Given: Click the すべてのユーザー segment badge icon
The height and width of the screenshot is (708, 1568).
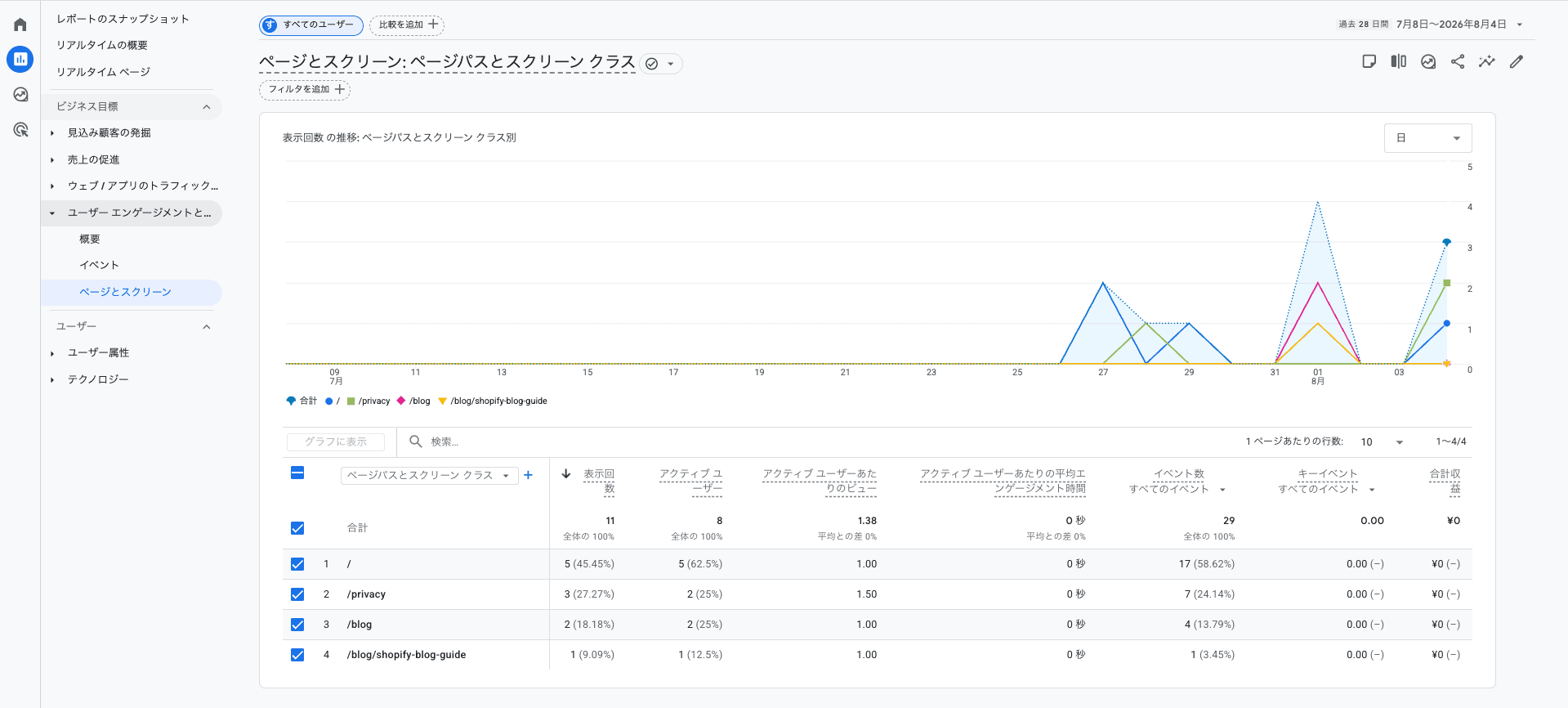Looking at the screenshot, I should tap(270, 25).
